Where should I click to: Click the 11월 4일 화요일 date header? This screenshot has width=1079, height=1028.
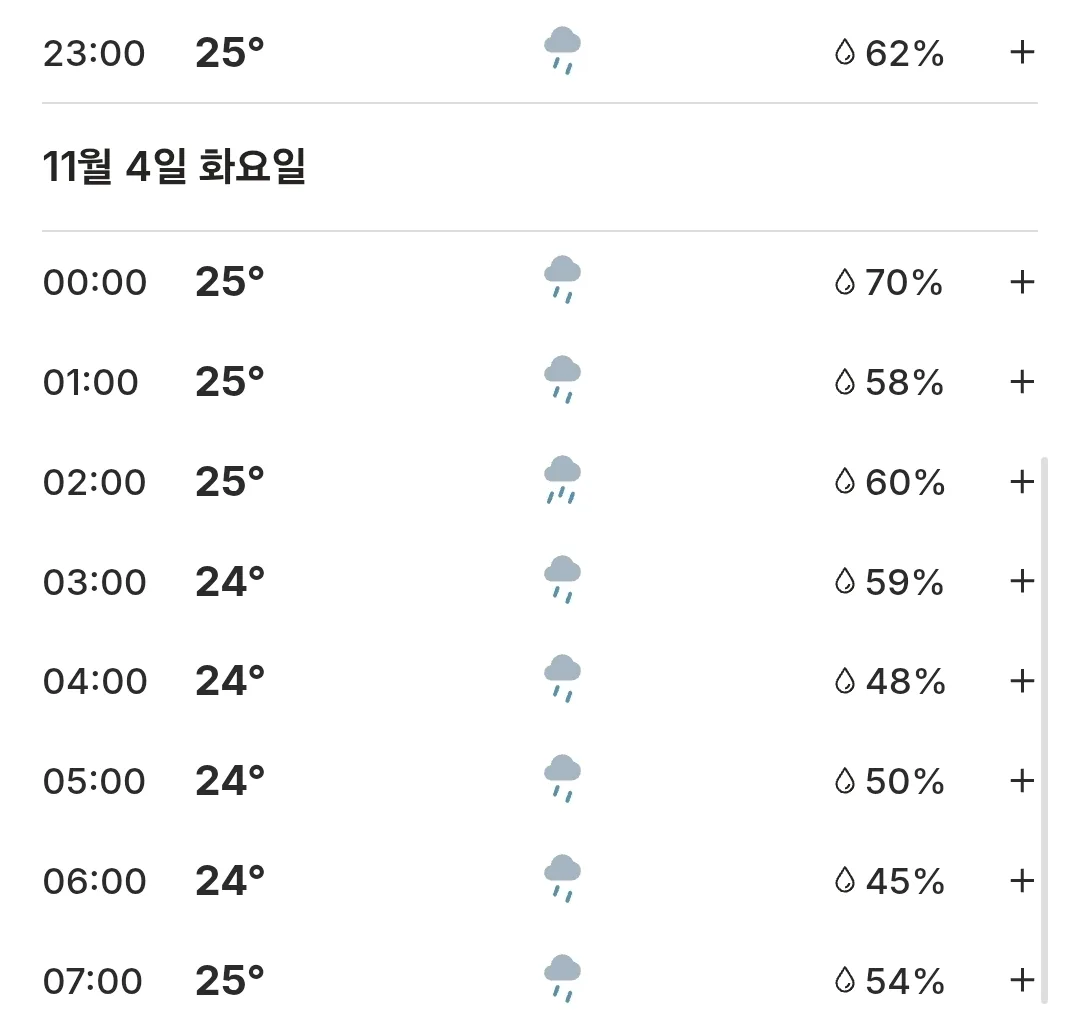pos(174,167)
